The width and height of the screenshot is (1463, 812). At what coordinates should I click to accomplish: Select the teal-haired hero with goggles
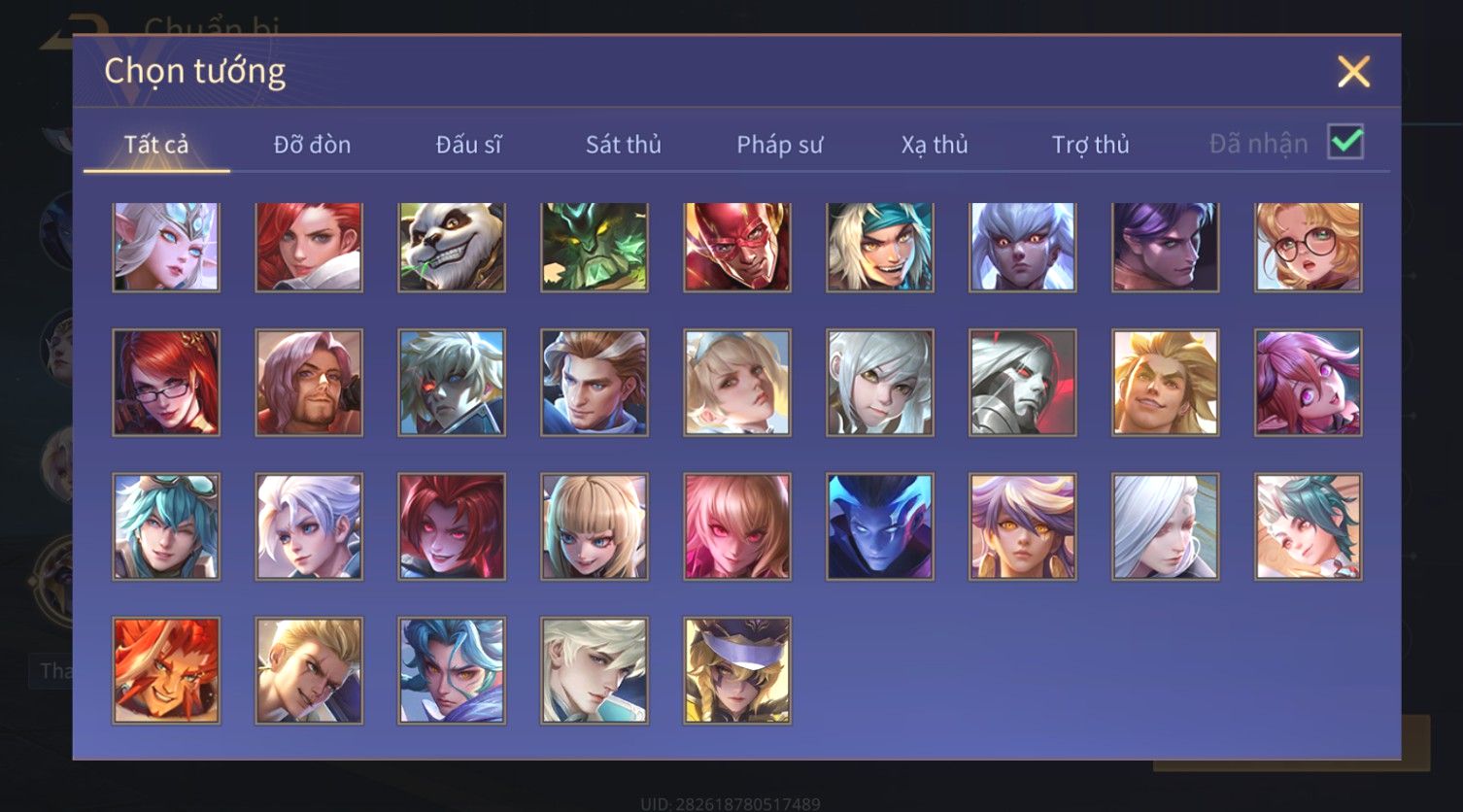166,526
